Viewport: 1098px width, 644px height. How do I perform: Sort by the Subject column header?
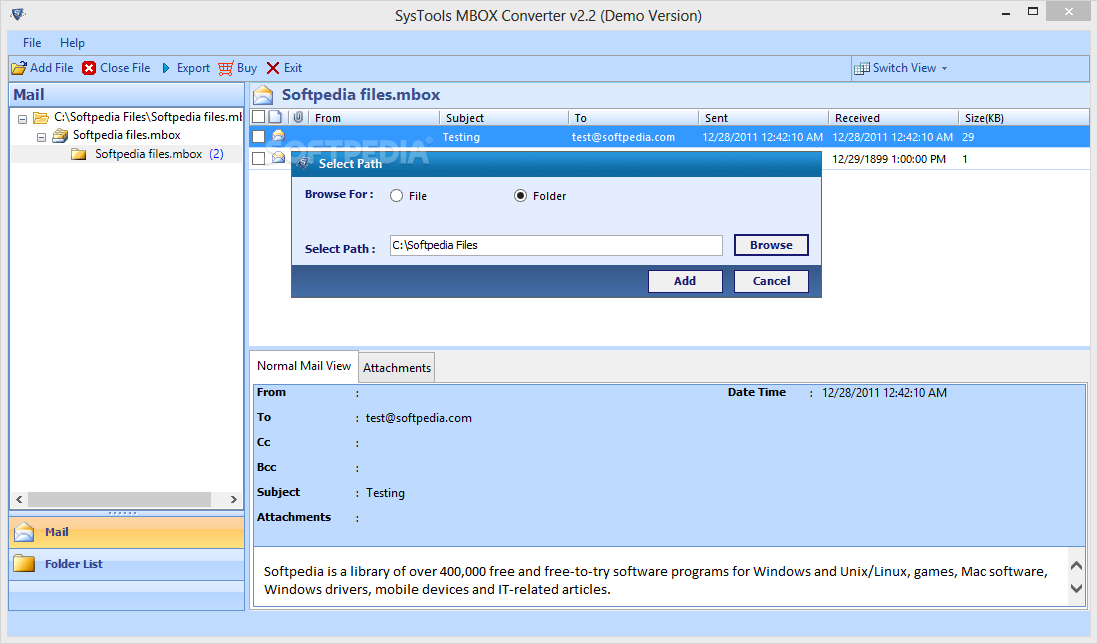click(x=503, y=118)
